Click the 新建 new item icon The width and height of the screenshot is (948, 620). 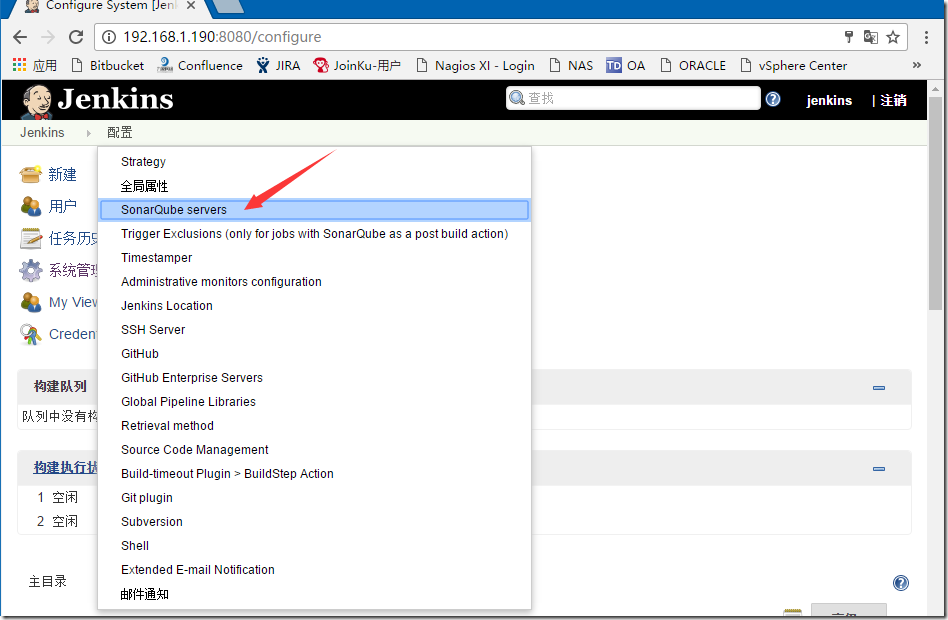(30, 174)
